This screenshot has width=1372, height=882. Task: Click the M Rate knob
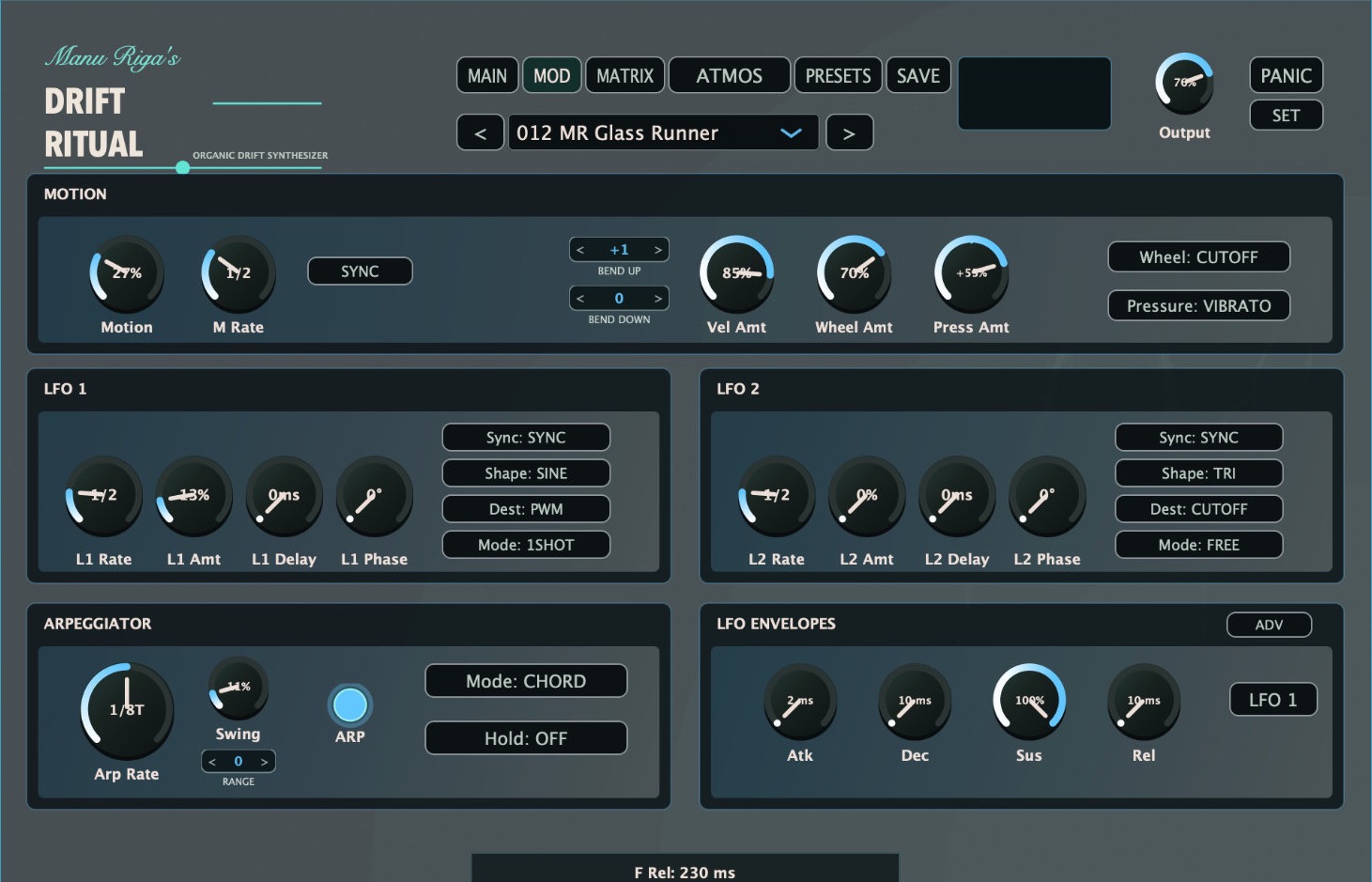coord(239,273)
